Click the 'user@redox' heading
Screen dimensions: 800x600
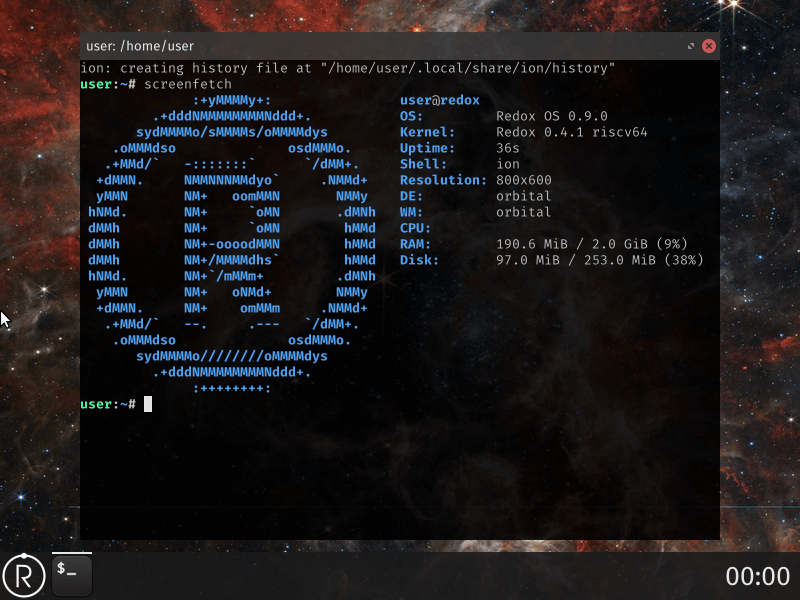point(440,100)
